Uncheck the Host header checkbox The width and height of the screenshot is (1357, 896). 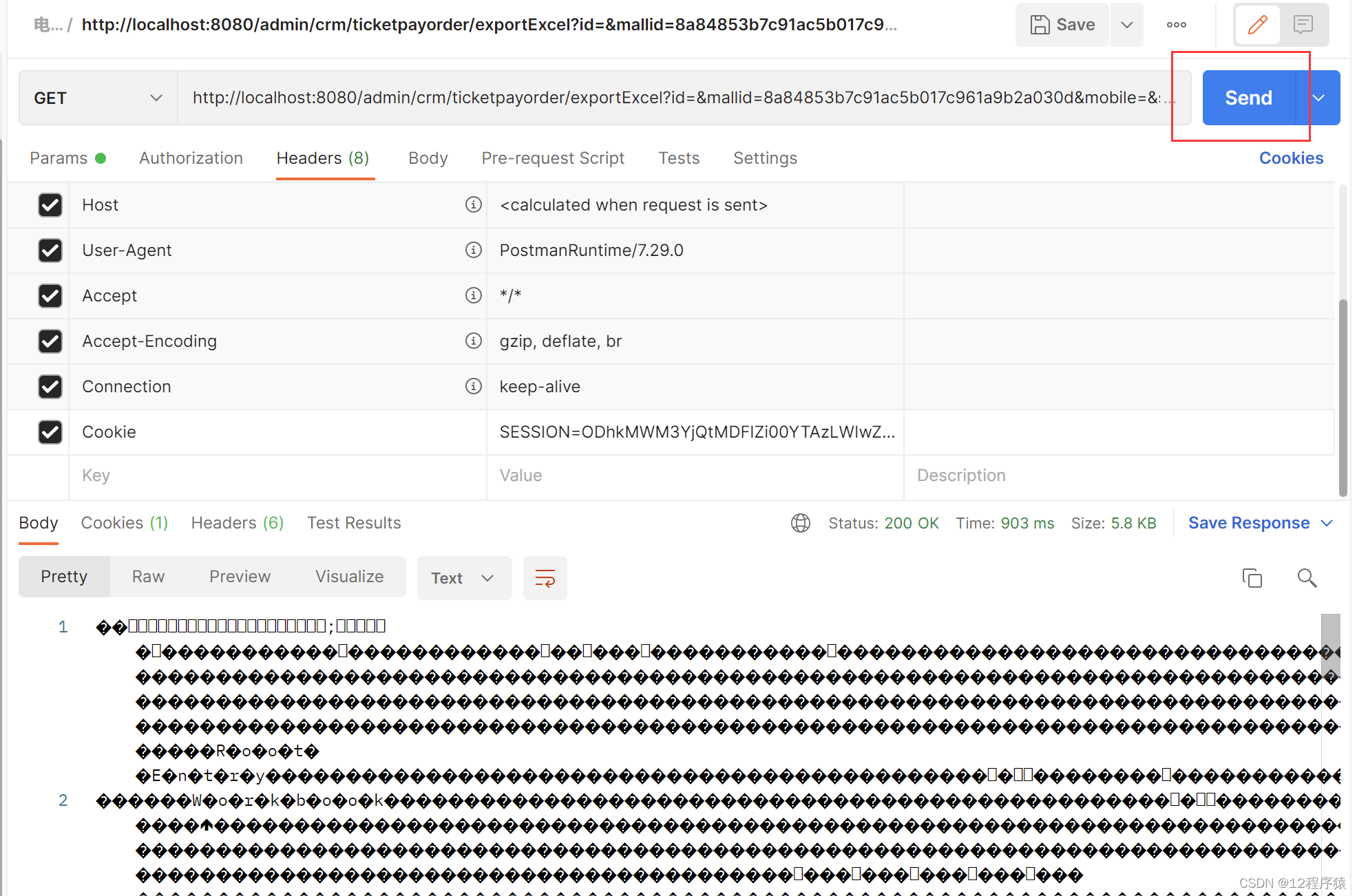click(50, 205)
